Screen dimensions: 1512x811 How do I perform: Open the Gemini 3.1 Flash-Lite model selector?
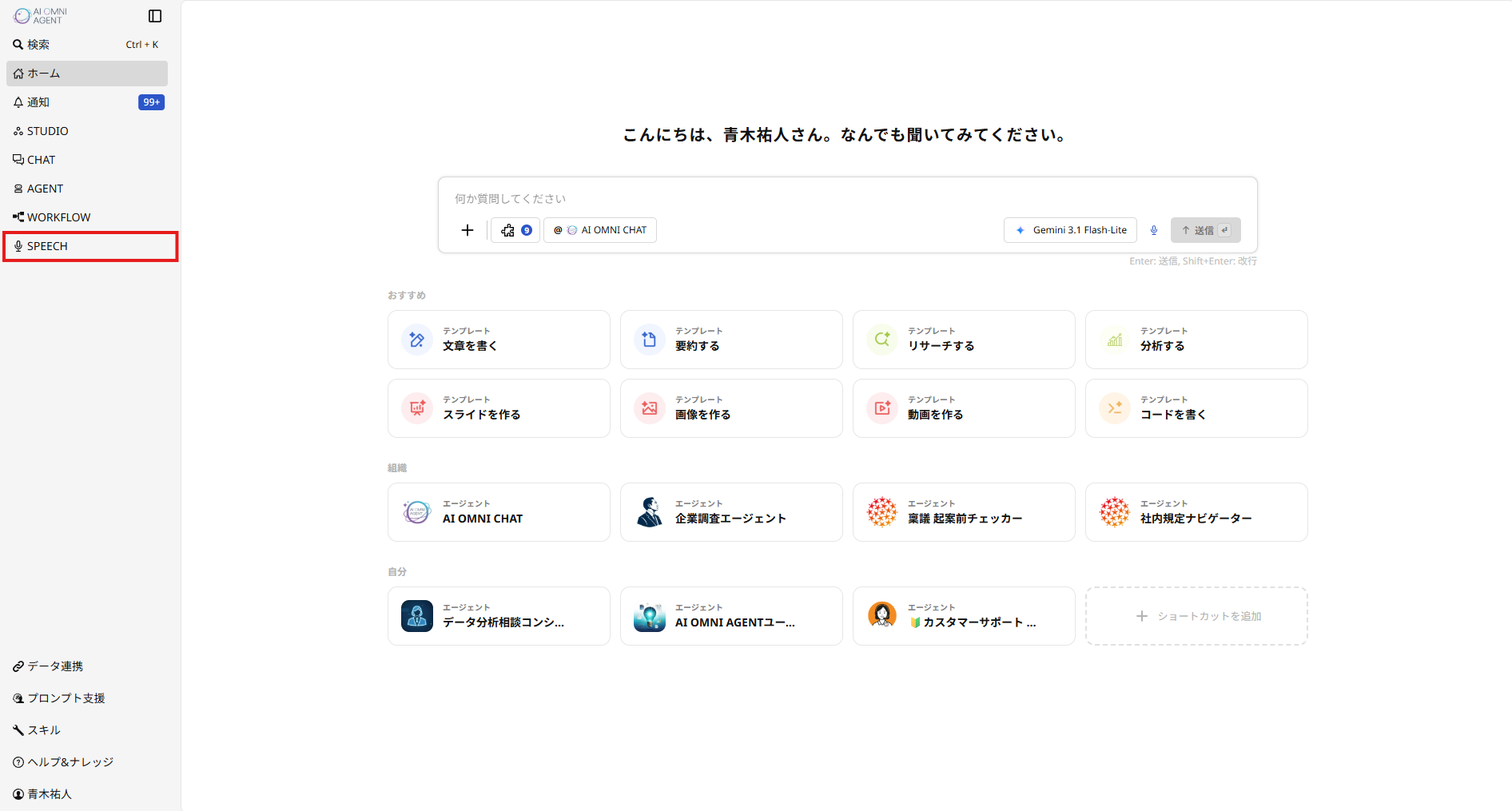point(1070,230)
